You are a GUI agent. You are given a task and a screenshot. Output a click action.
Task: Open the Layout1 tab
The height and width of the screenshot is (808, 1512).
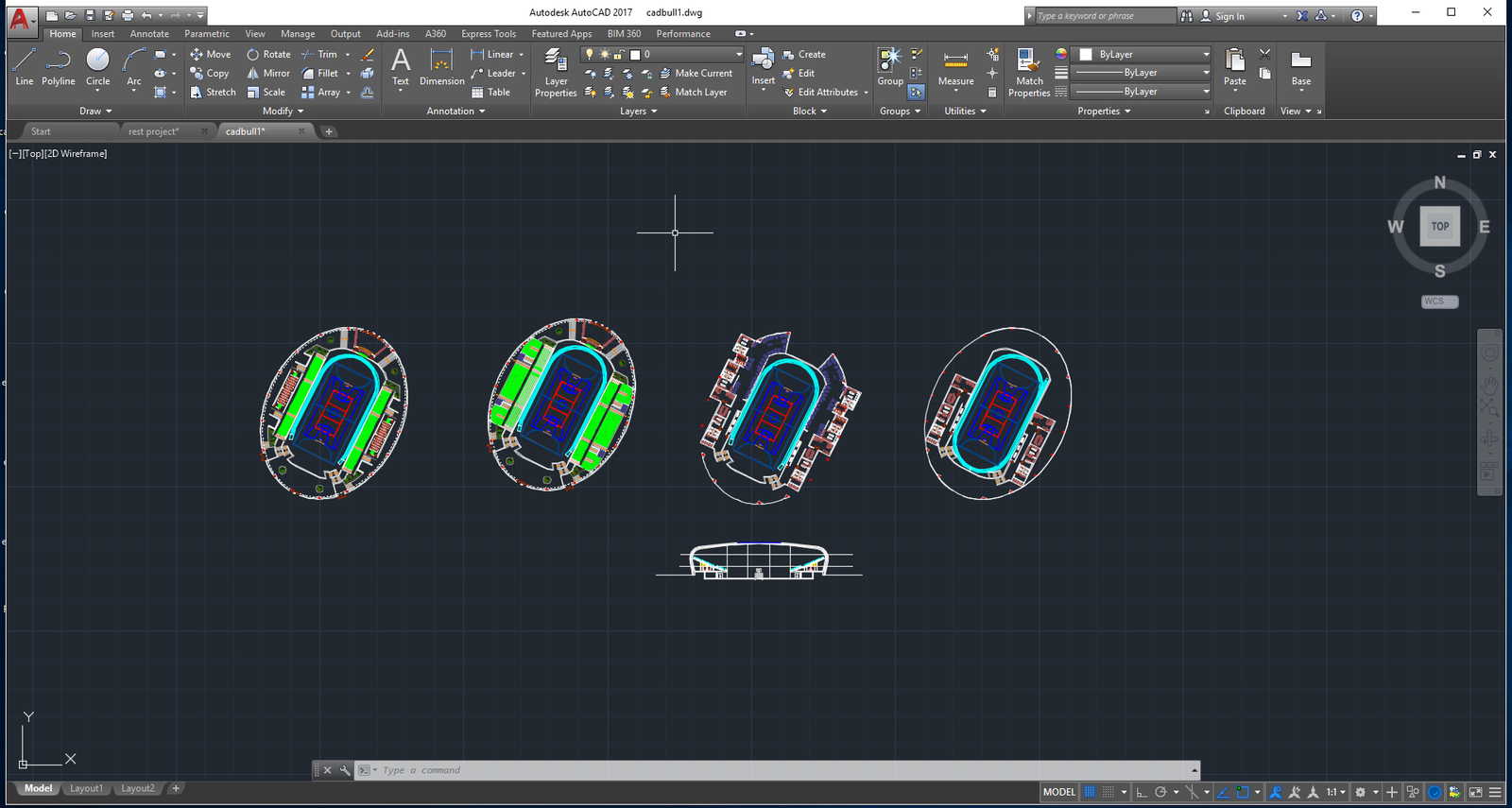coord(86,788)
